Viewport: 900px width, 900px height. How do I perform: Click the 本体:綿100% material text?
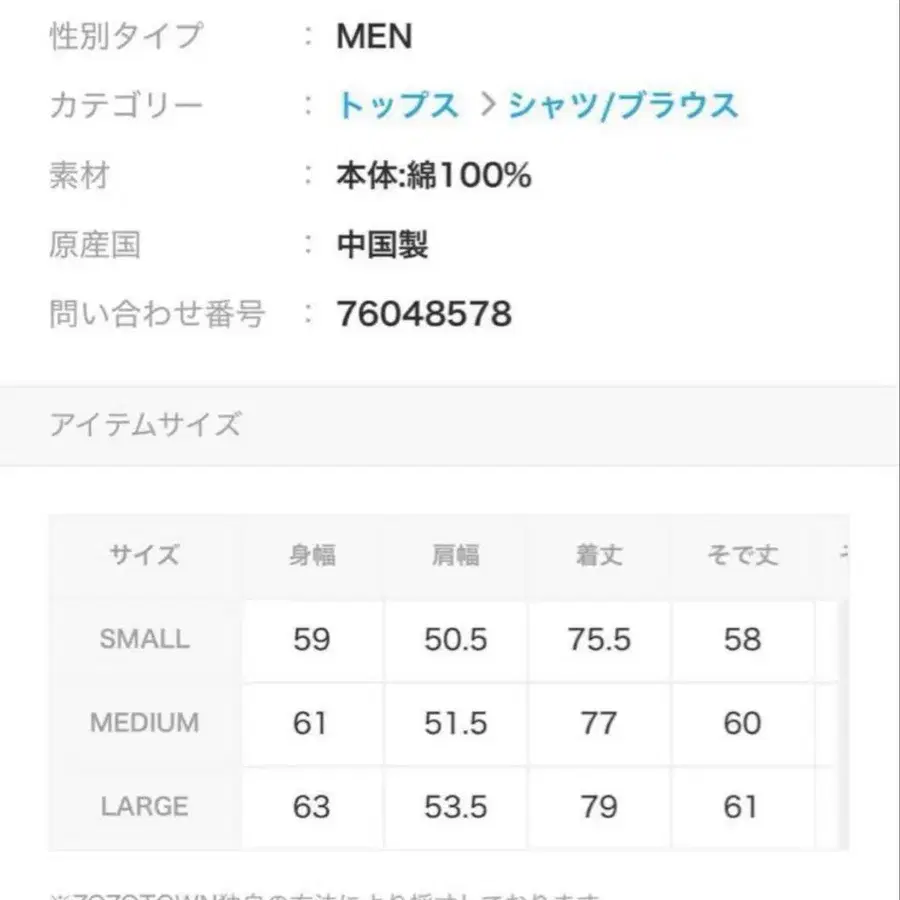pyautogui.click(x=433, y=176)
